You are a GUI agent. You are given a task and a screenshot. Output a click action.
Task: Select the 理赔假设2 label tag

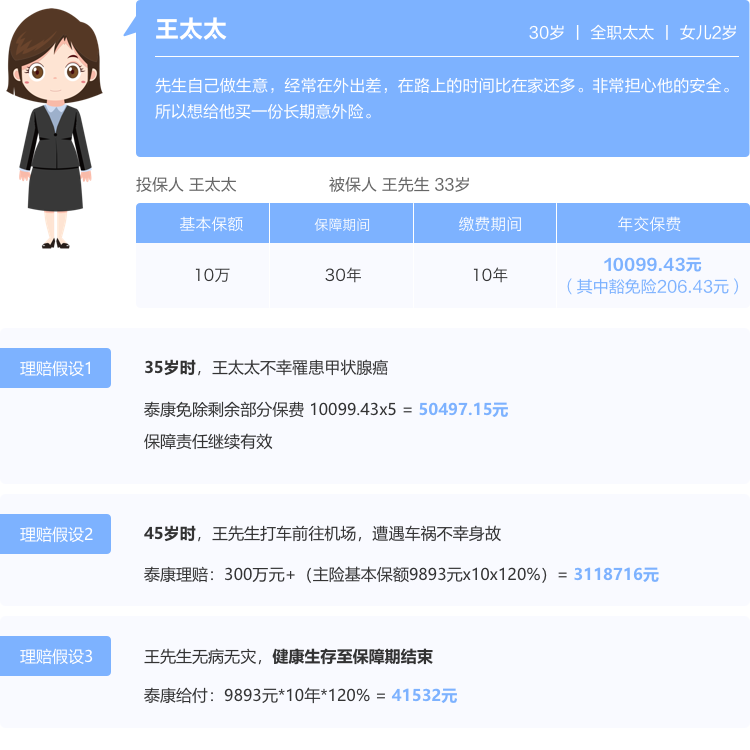point(55,534)
